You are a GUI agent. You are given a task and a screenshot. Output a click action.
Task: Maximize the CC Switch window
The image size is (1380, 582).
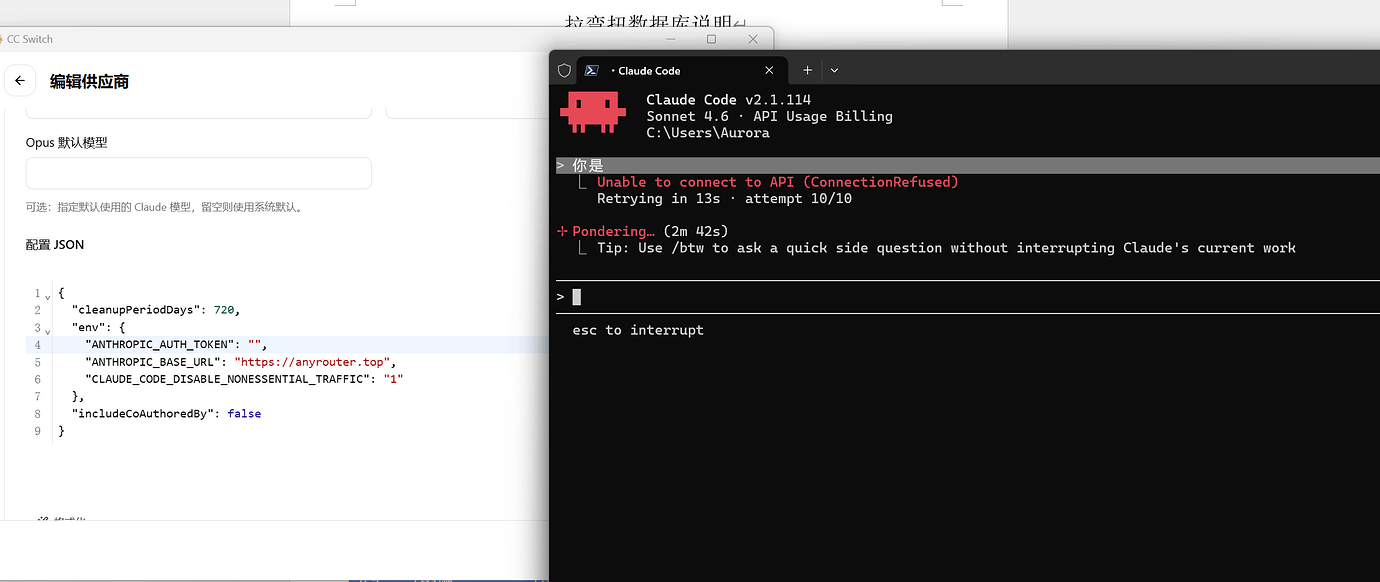711,39
